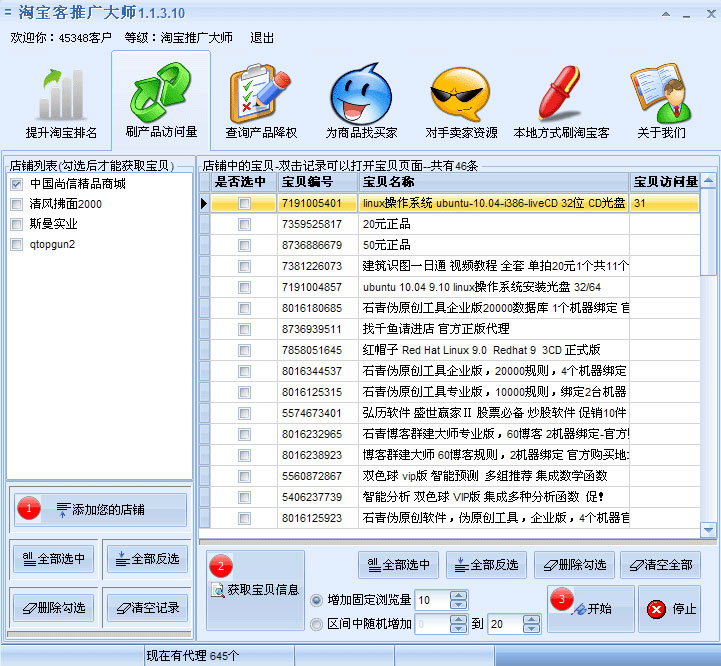This screenshot has height=666, width=721.
Task: Click the red 停止 stop button
Action: [670, 609]
